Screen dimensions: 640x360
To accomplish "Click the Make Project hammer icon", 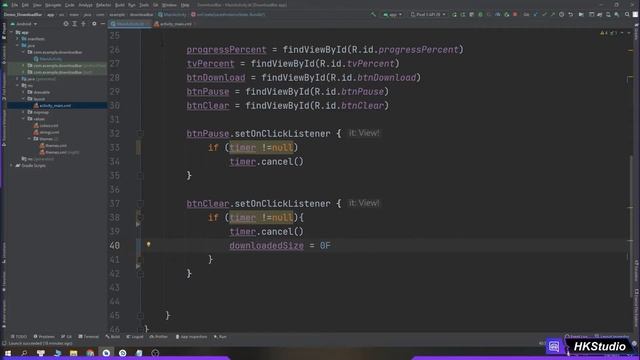I will pos(373,14).
